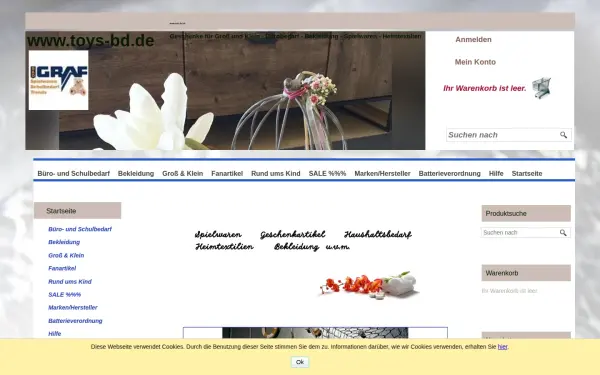Image resolution: width=600 pixels, height=375 pixels.
Task: Open cookie info 'hier' link
Action: [502, 347]
